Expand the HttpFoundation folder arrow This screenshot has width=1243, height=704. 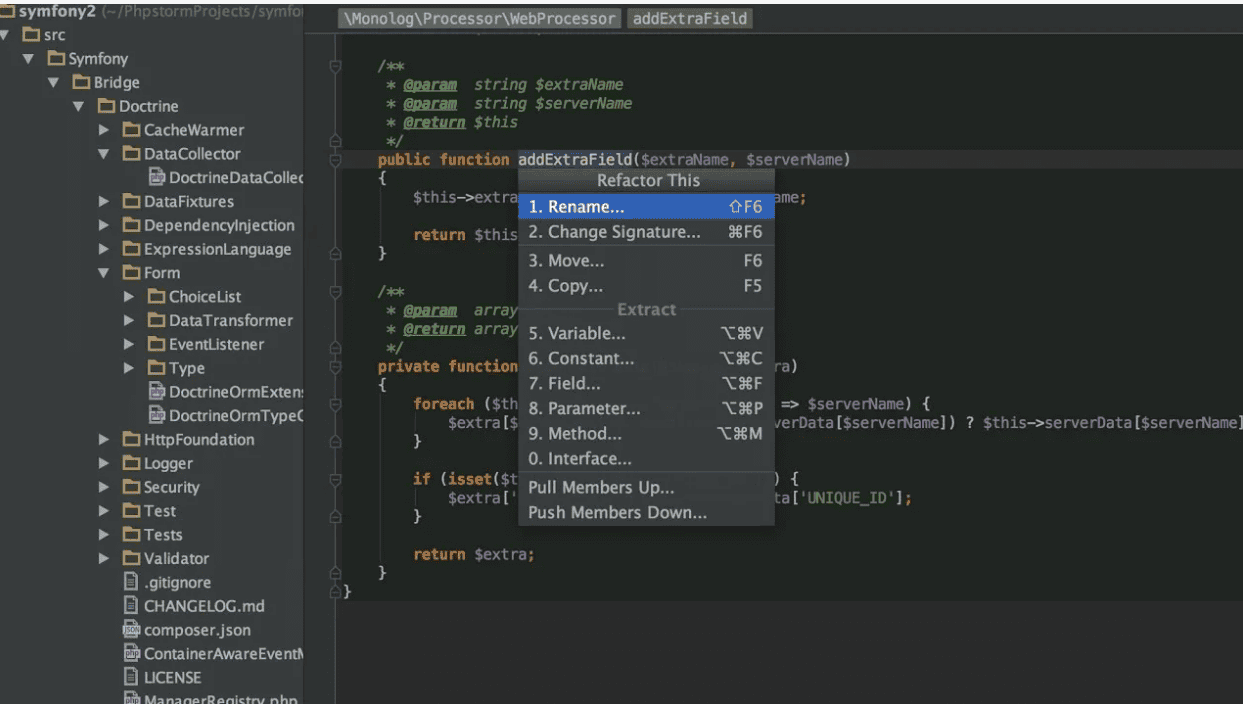104,440
